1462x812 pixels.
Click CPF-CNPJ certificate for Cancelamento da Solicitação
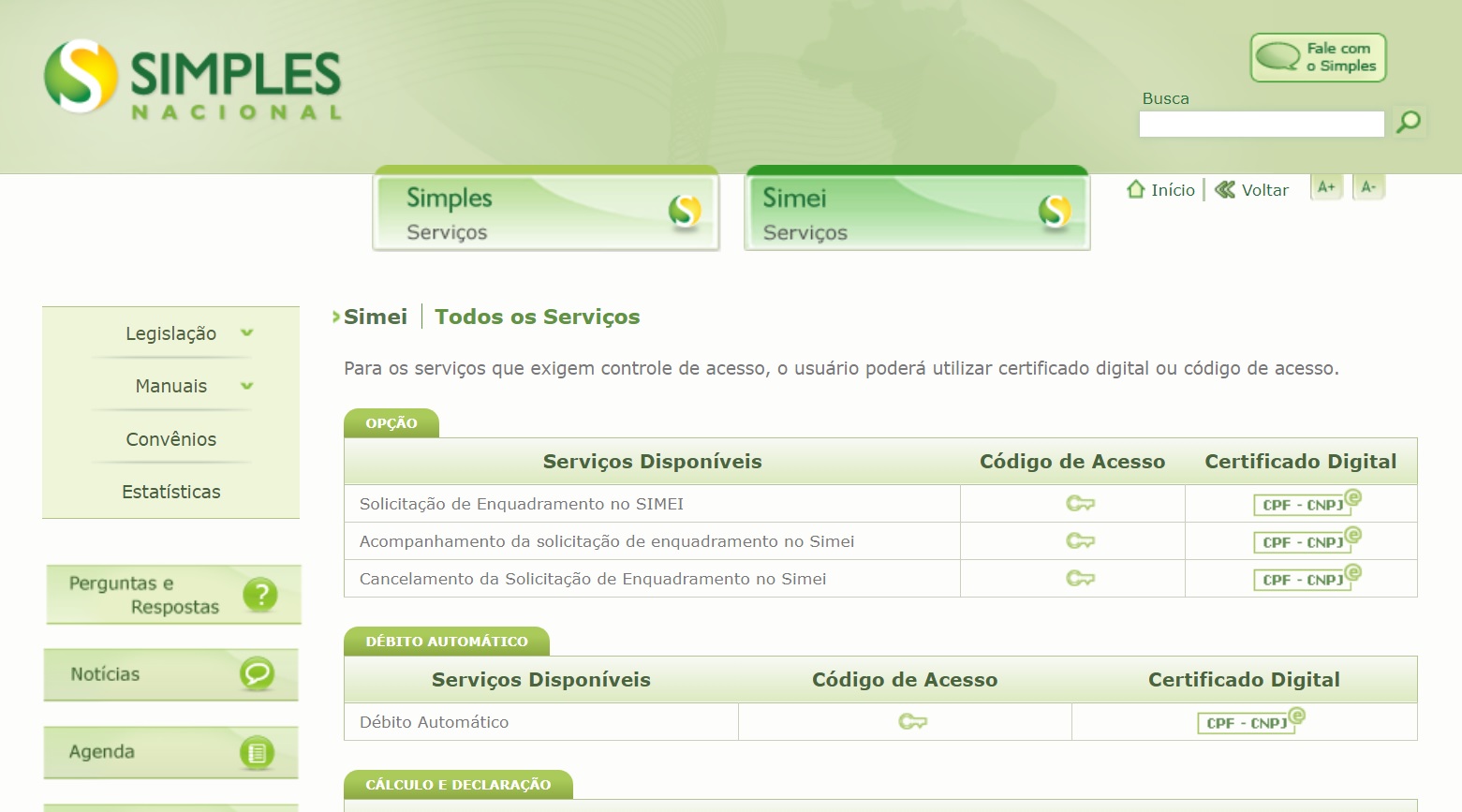pyautogui.click(x=1307, y=578)
